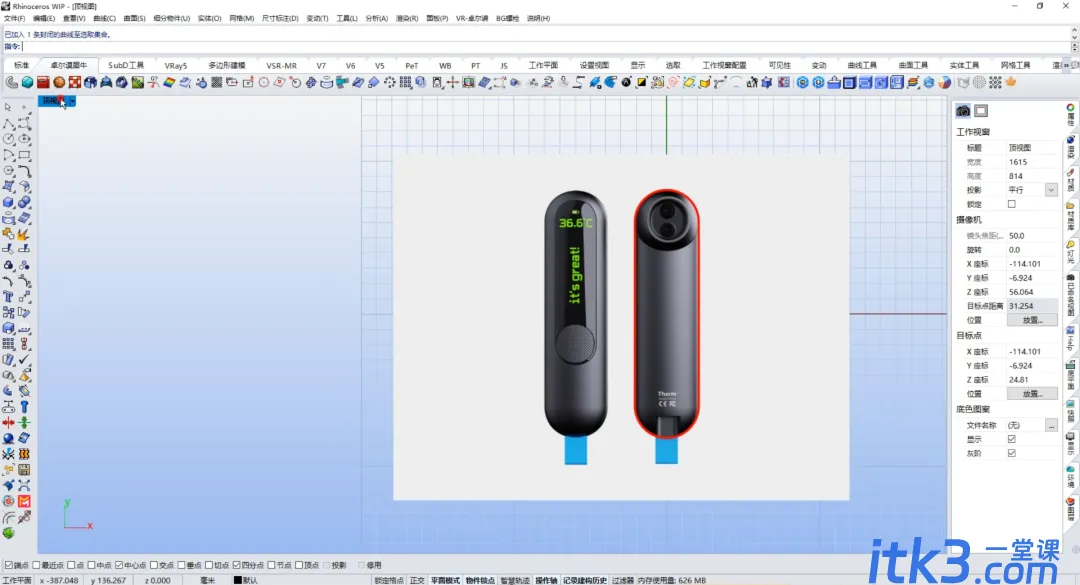Click the black layer color swatch in status bar
1080x585 pixels.
[x=238, y=580]
